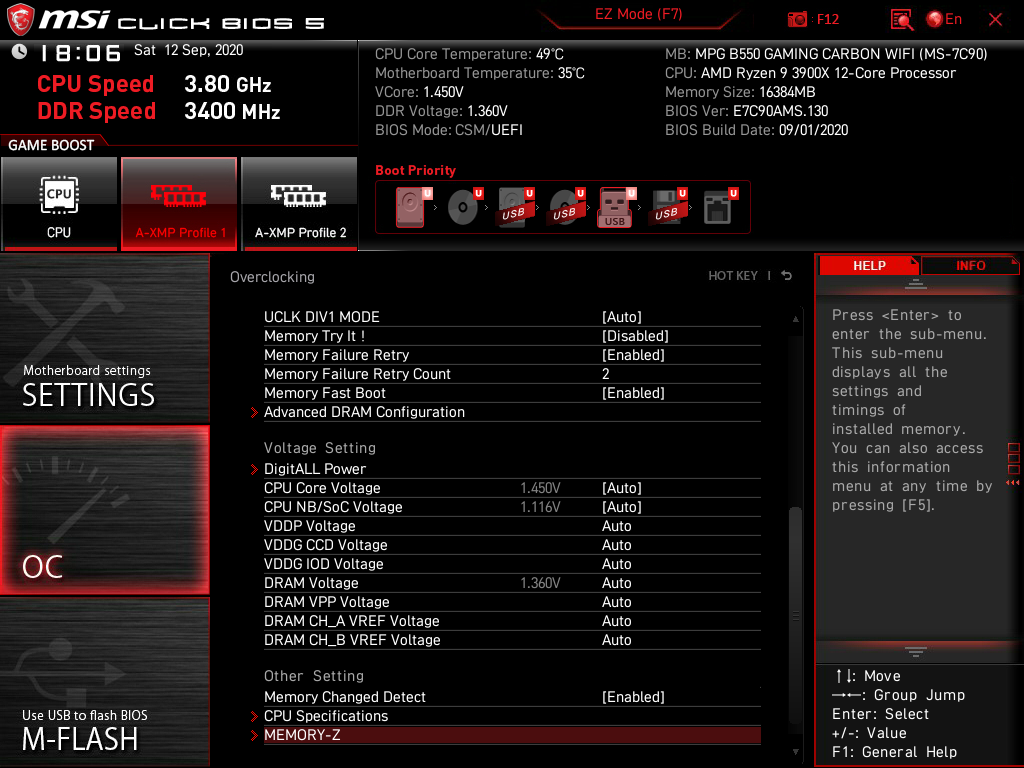Switch to the INFO tab
The height and width of the screenshot is (768, 1024).
[970, 266]
